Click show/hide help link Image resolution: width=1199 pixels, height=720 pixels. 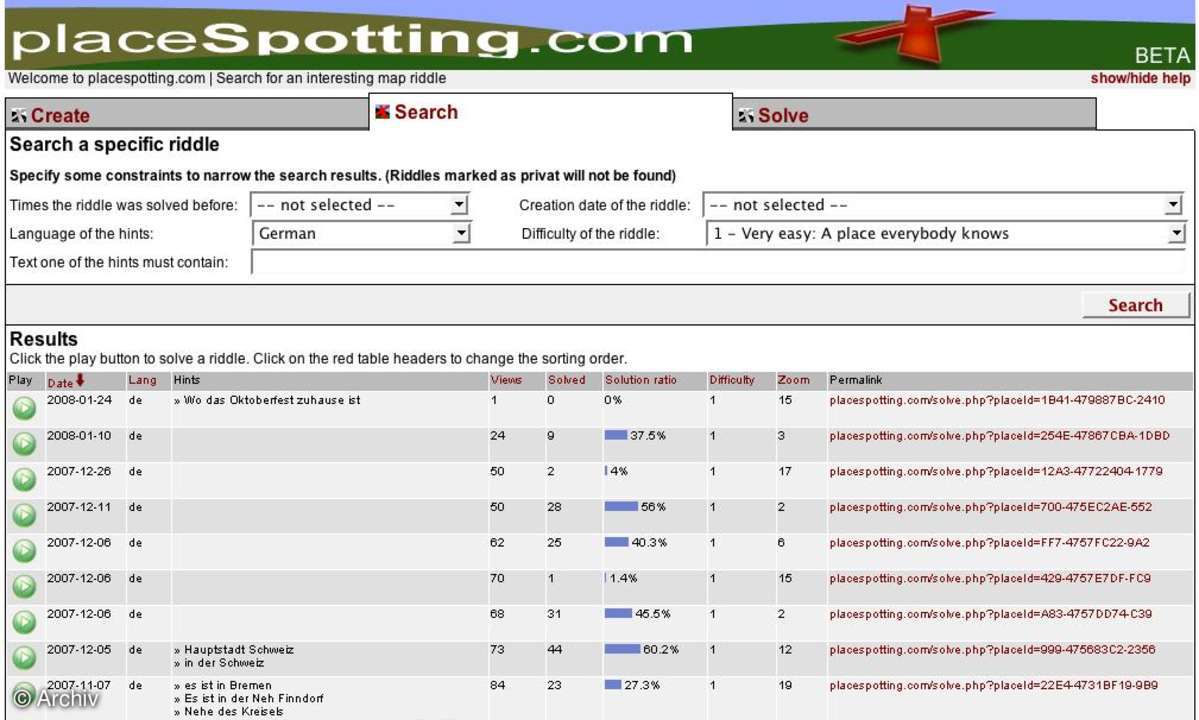[1140, 78]
